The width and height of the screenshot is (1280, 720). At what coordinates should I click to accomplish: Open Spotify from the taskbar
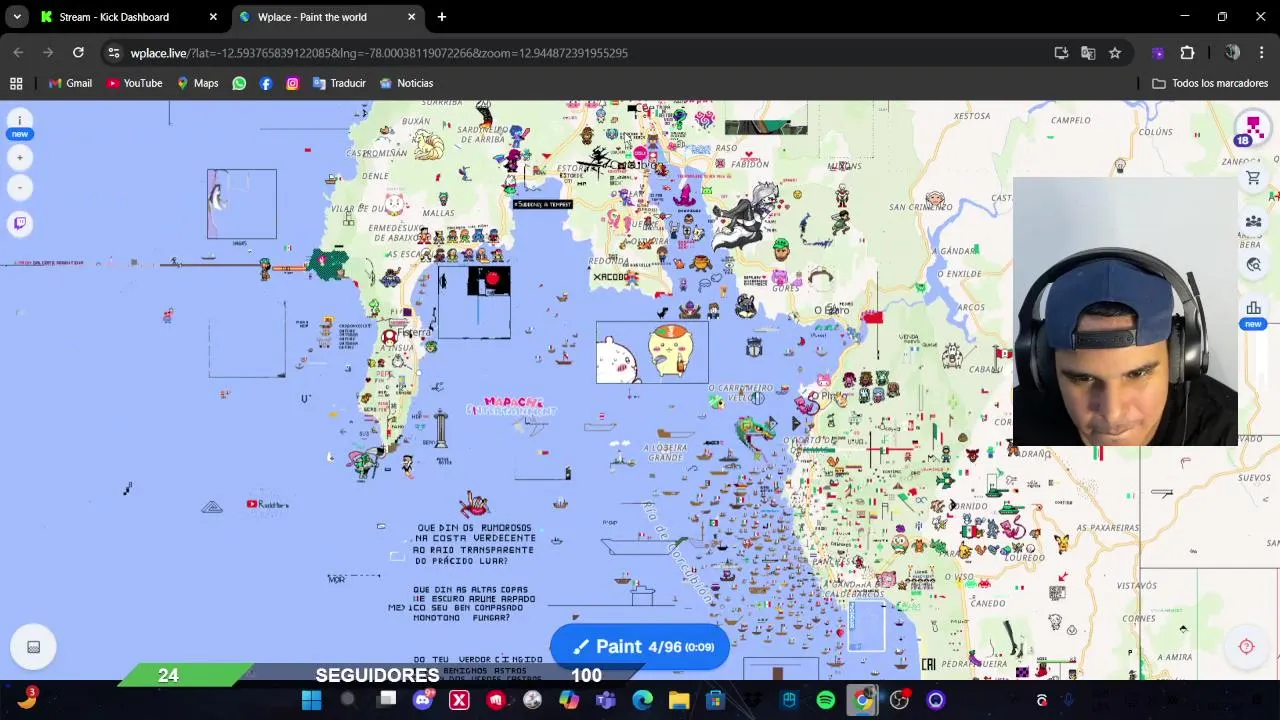point(825,700)
